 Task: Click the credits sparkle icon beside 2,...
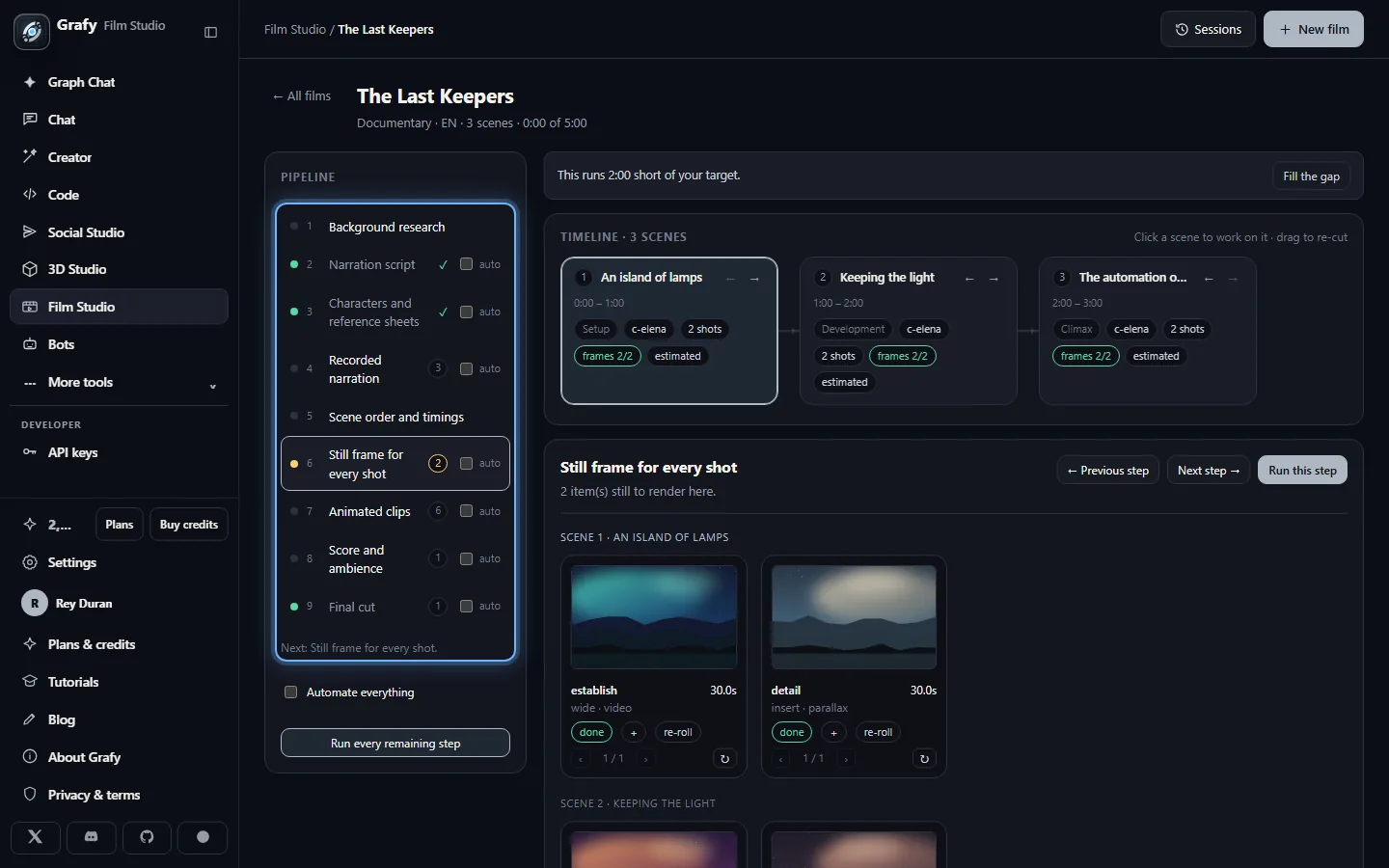(30, 525)
